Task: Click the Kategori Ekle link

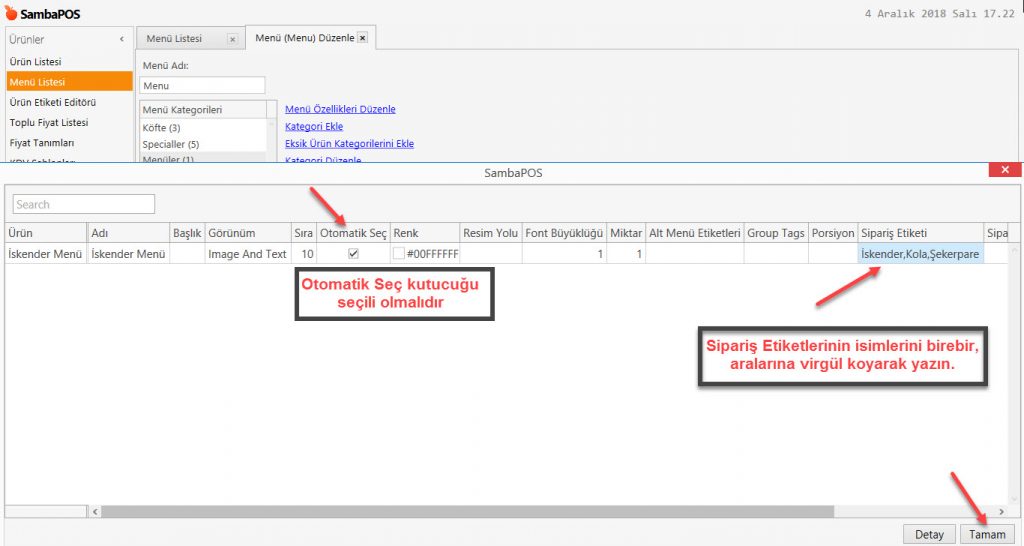Action: pos(314,127)
